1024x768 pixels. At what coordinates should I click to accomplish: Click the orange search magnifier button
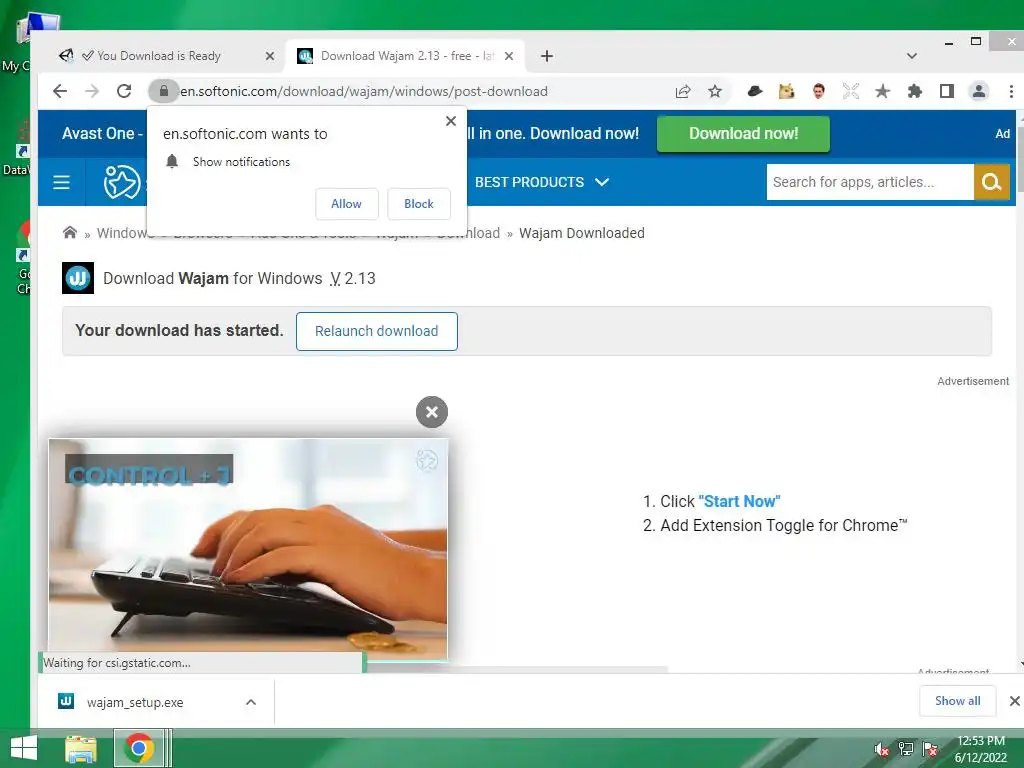click(x=991, y=182)
